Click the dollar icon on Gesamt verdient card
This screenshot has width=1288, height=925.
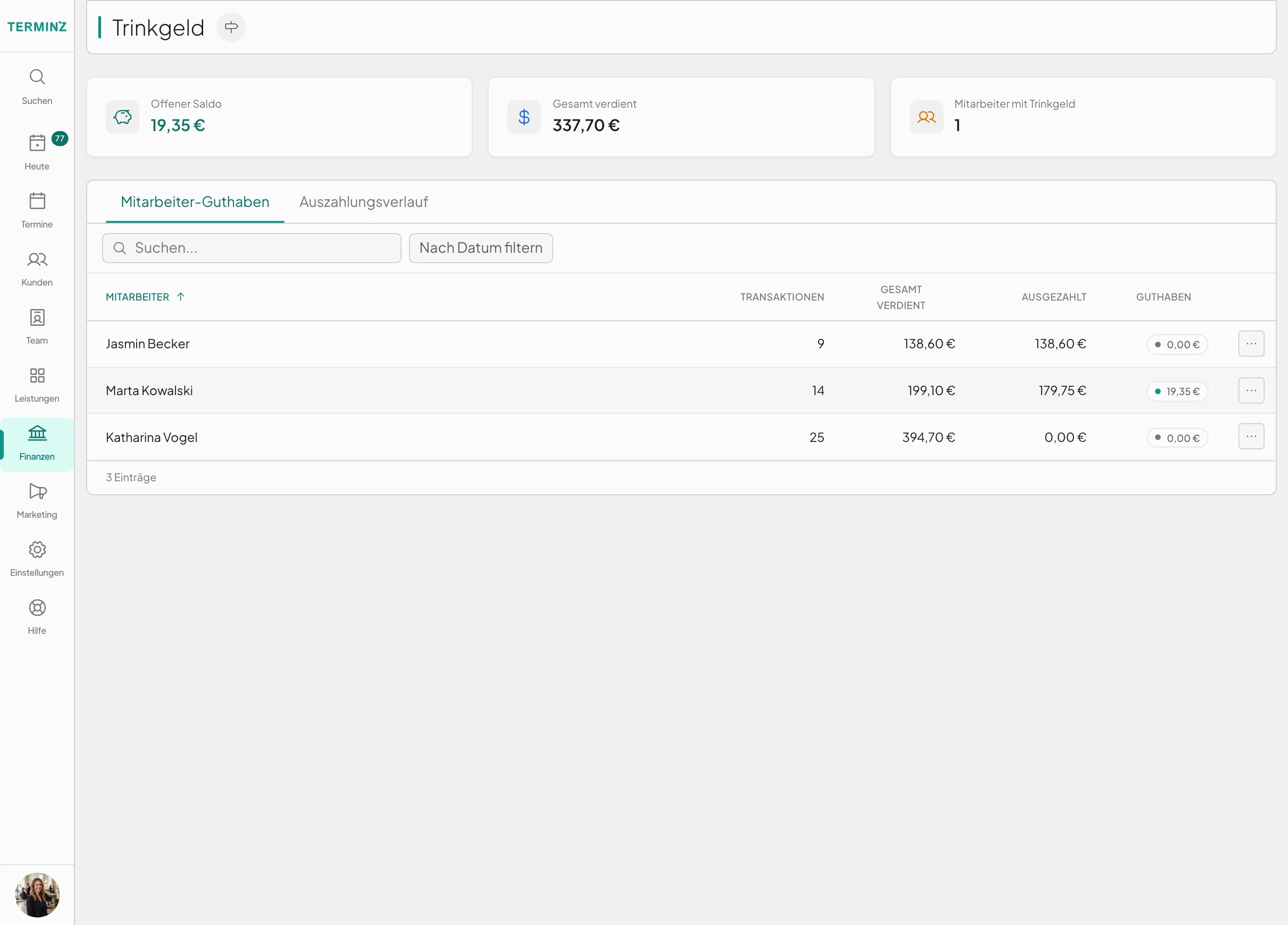click(524, 117)
